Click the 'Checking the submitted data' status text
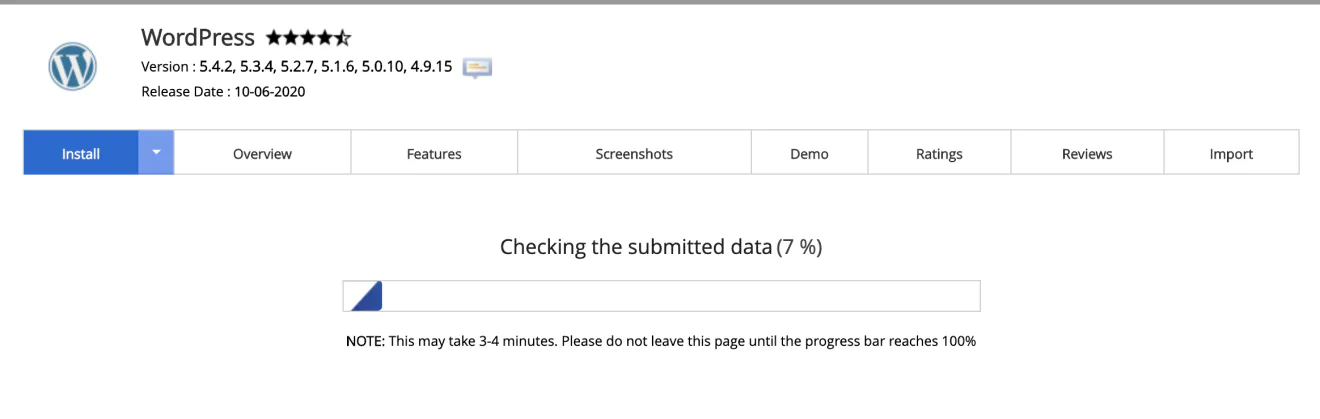1320x419 pixels. (636, 246)
